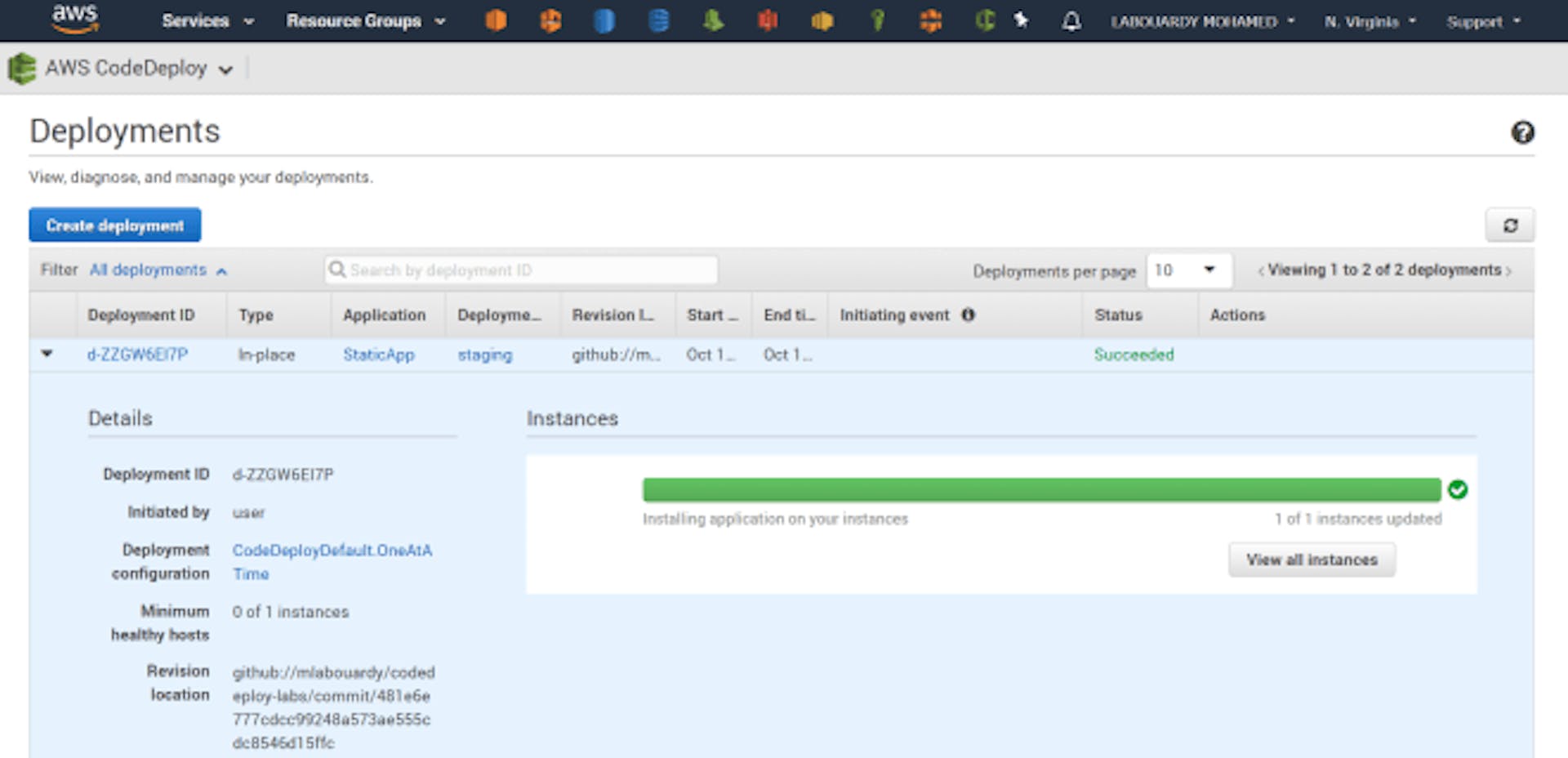Focus the Search by deployment ID field
The image size is (1568, 758).
pos(521,270)
